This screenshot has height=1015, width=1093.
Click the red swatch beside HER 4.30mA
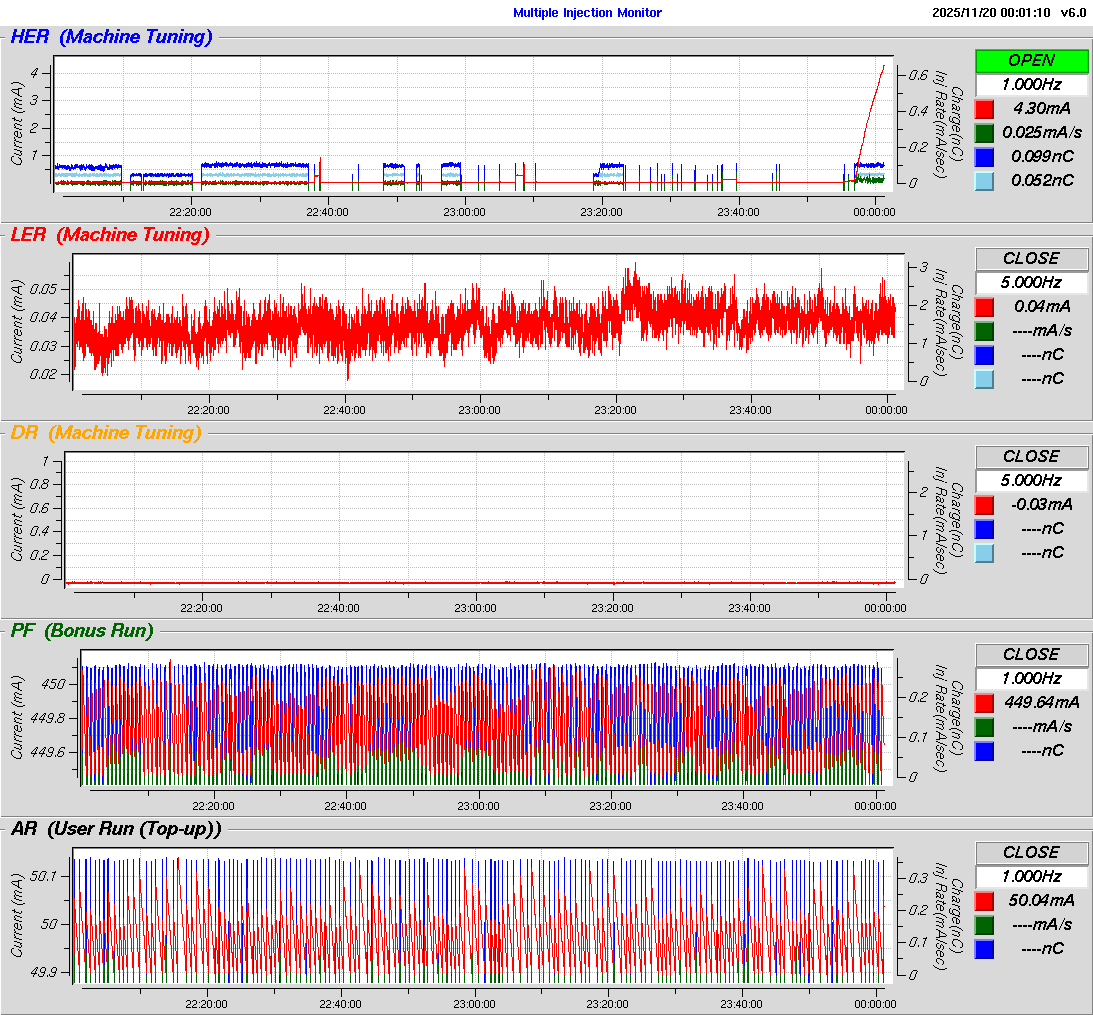[x=985, y=108]
